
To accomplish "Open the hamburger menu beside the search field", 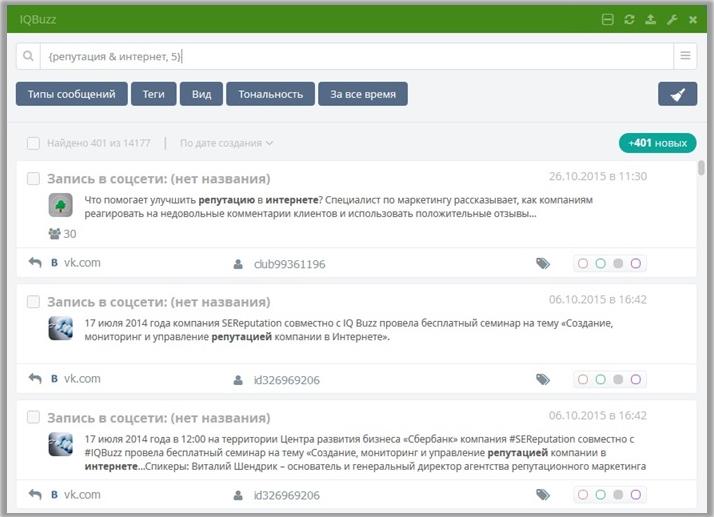I will point(685,56).
